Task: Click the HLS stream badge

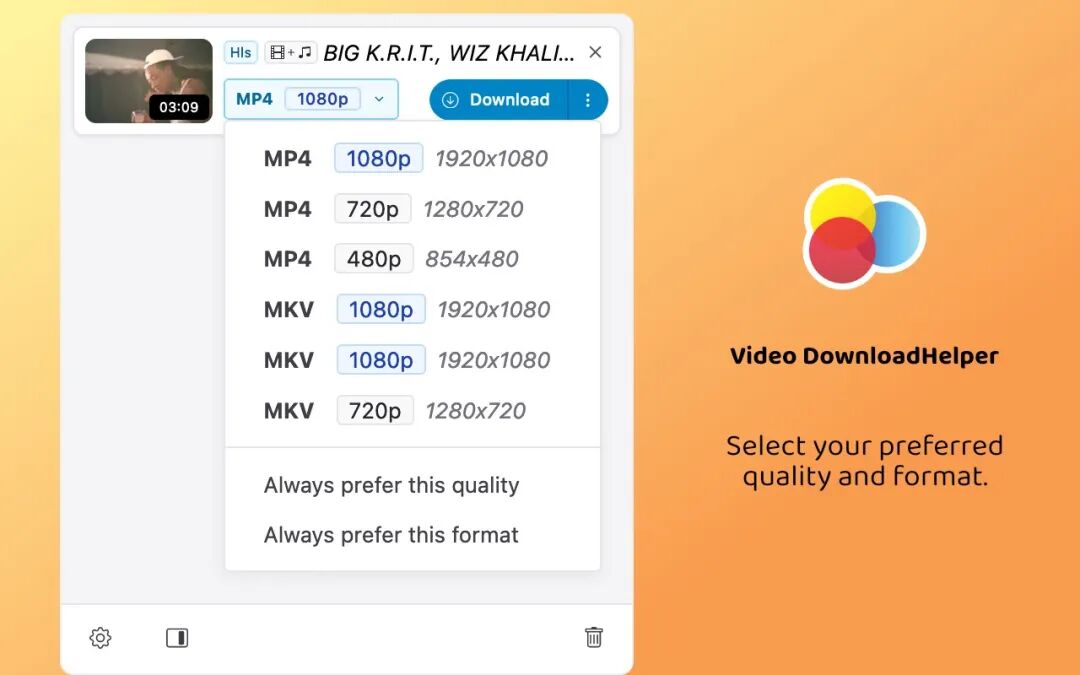Action: 240,52
